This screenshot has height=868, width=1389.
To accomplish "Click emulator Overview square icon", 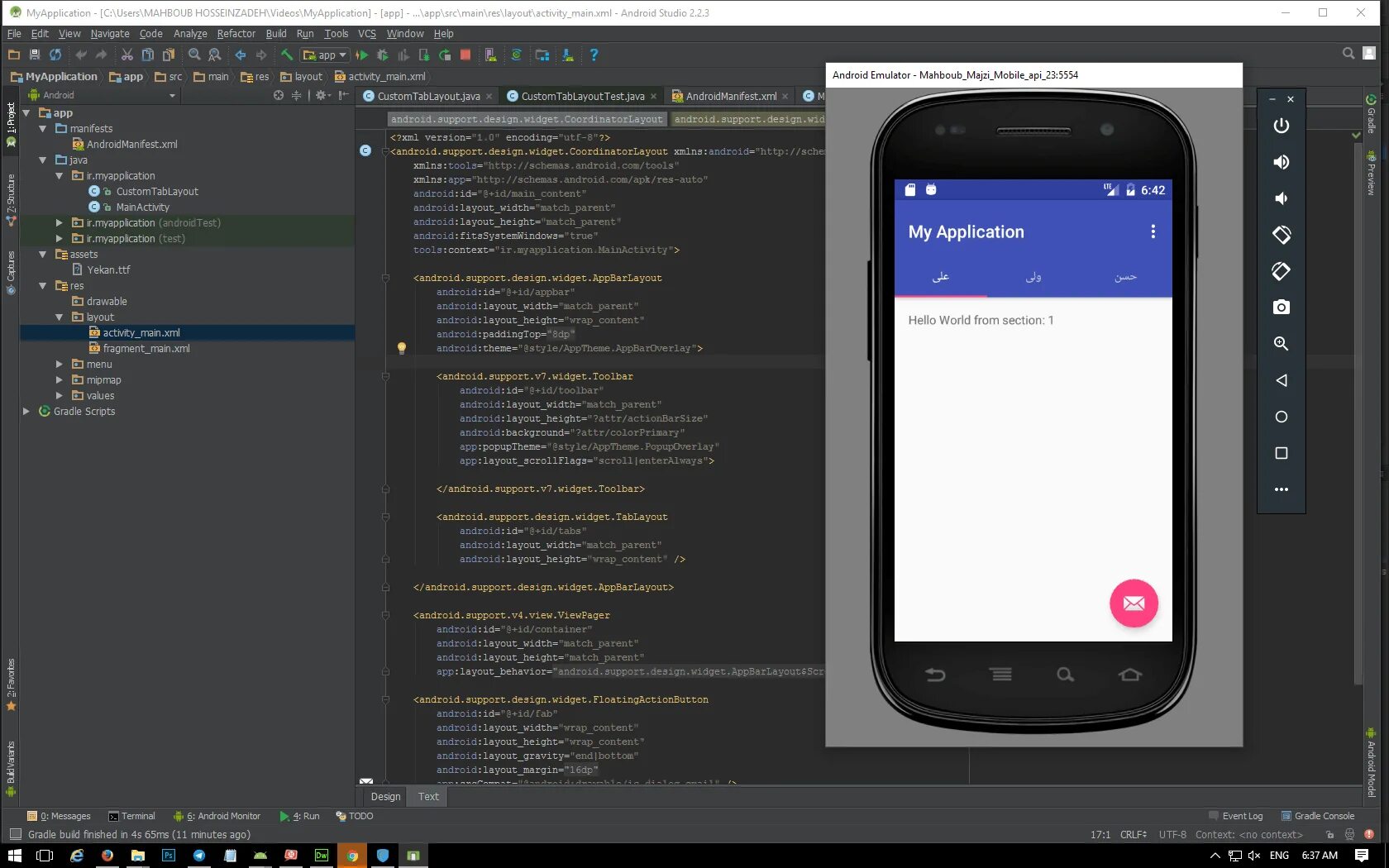I will [x=1282, y=453].
